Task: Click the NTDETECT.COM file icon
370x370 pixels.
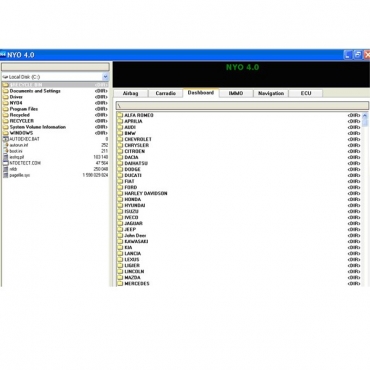Action: (x=5, y=163)
